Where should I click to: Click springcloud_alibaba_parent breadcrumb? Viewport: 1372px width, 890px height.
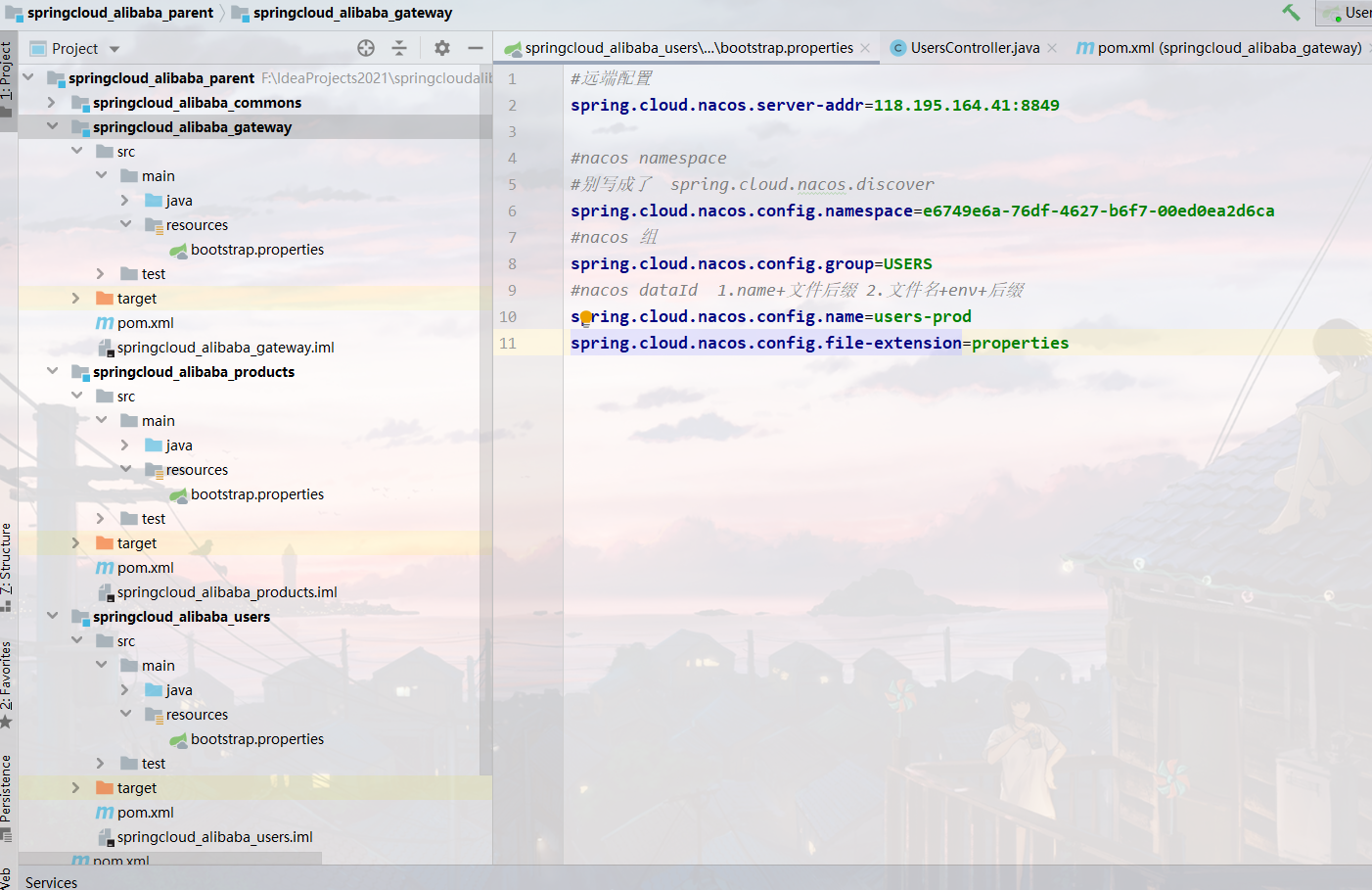(119, 13)
